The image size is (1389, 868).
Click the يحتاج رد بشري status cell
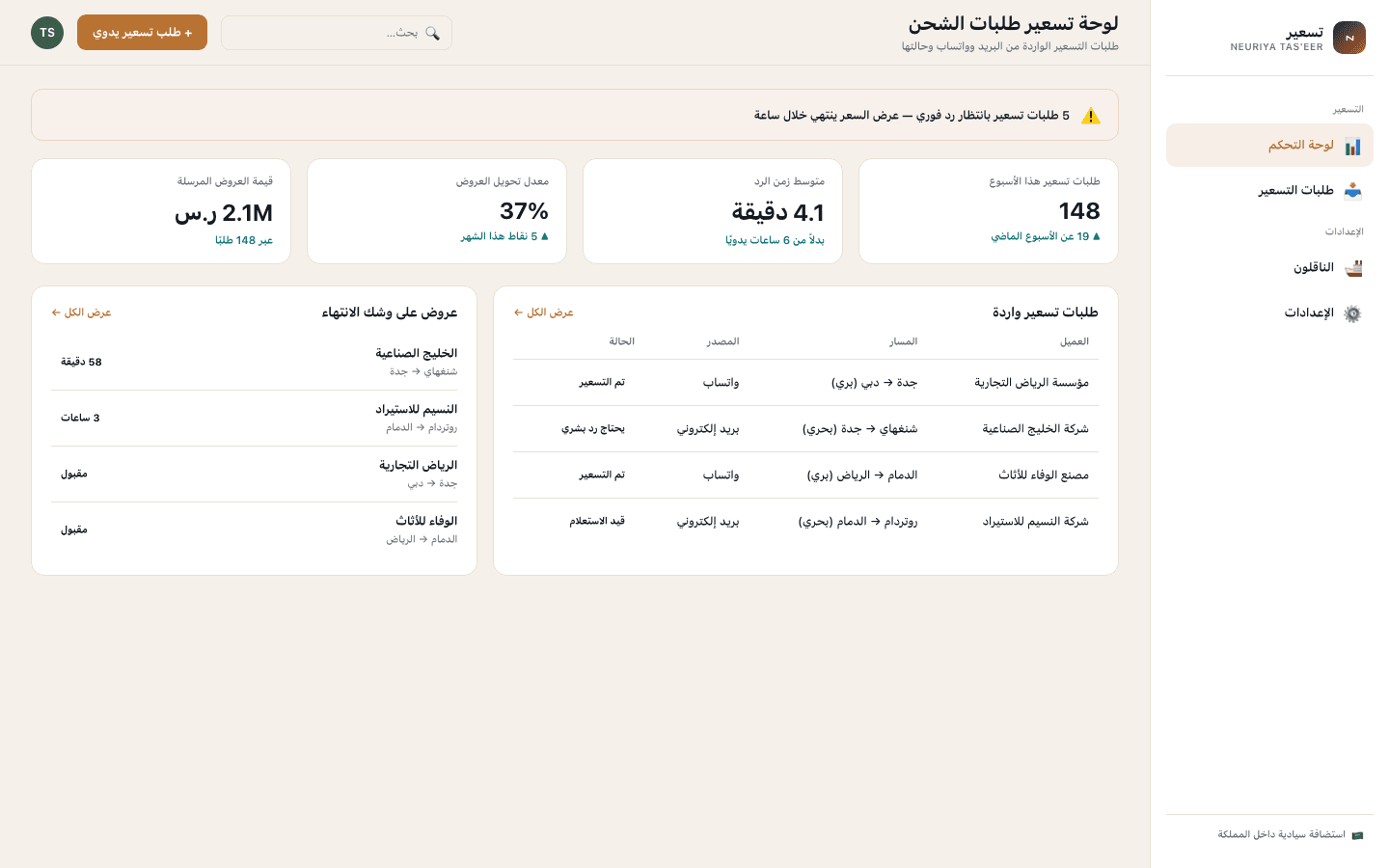[x=593, y=429]
